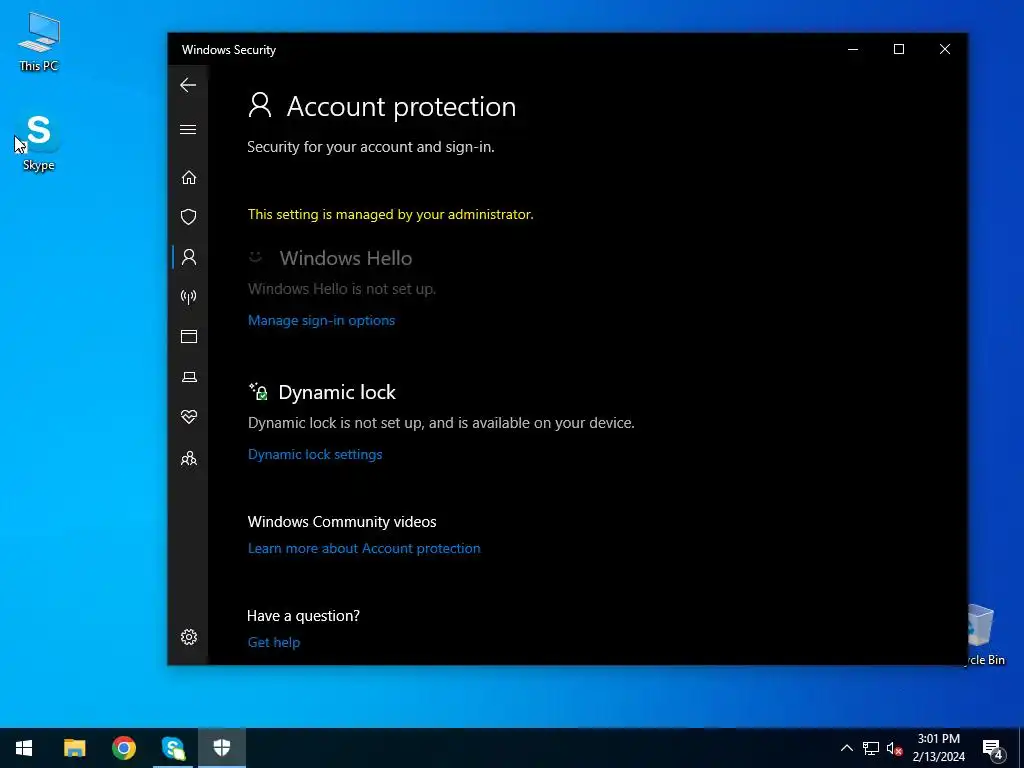Click Windows Security shield taskbar button

(x=222, y=748)
